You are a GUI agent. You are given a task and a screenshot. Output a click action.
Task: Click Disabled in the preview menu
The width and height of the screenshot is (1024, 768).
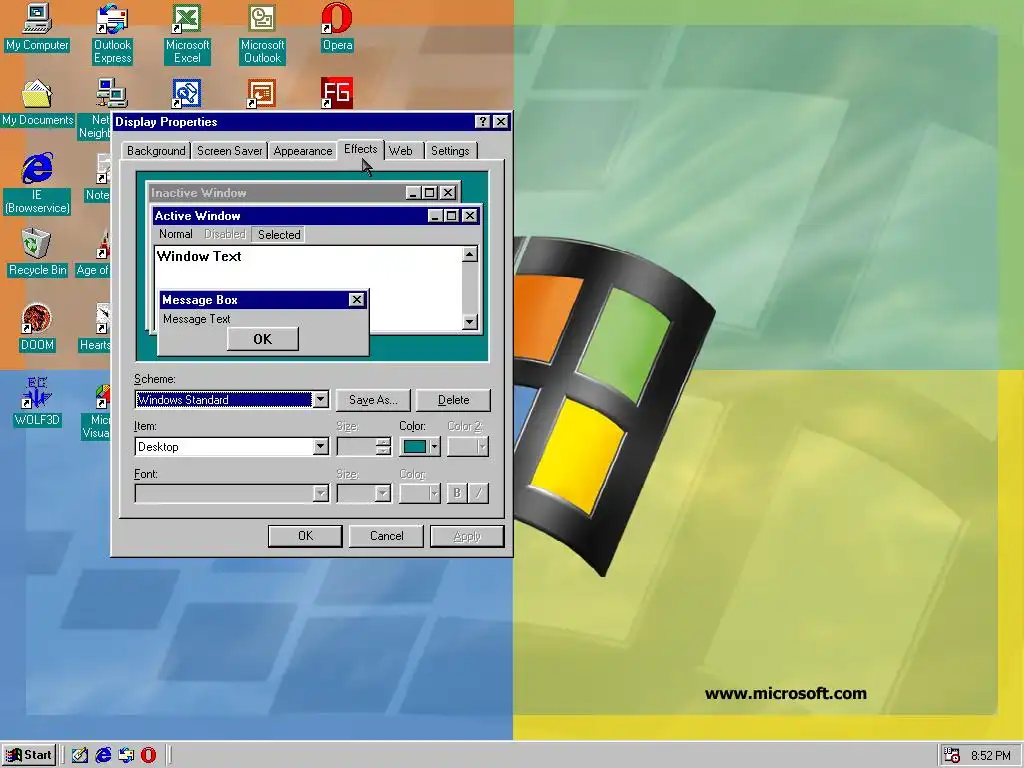pos(225,234)
